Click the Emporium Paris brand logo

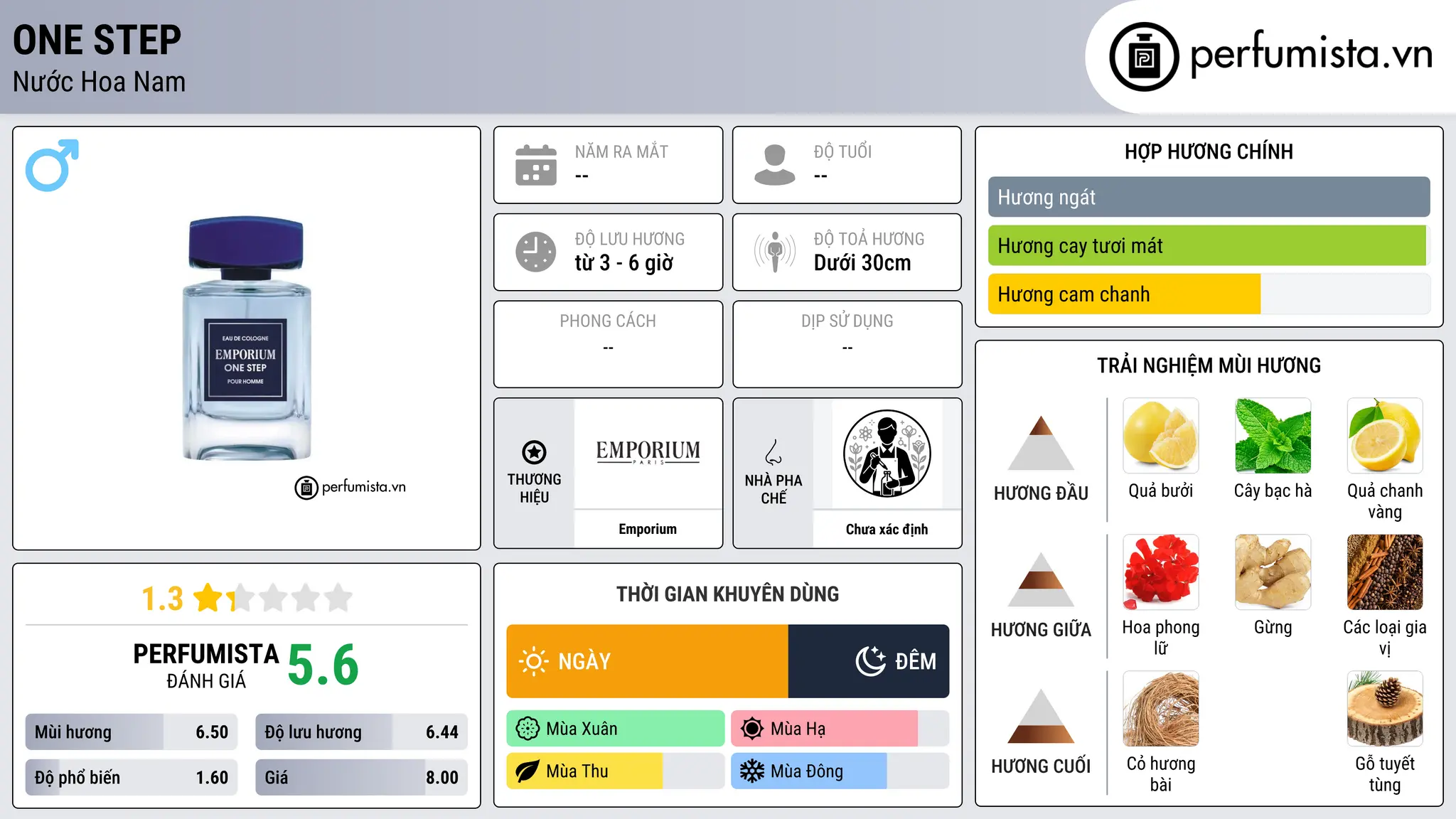[648, 452]
